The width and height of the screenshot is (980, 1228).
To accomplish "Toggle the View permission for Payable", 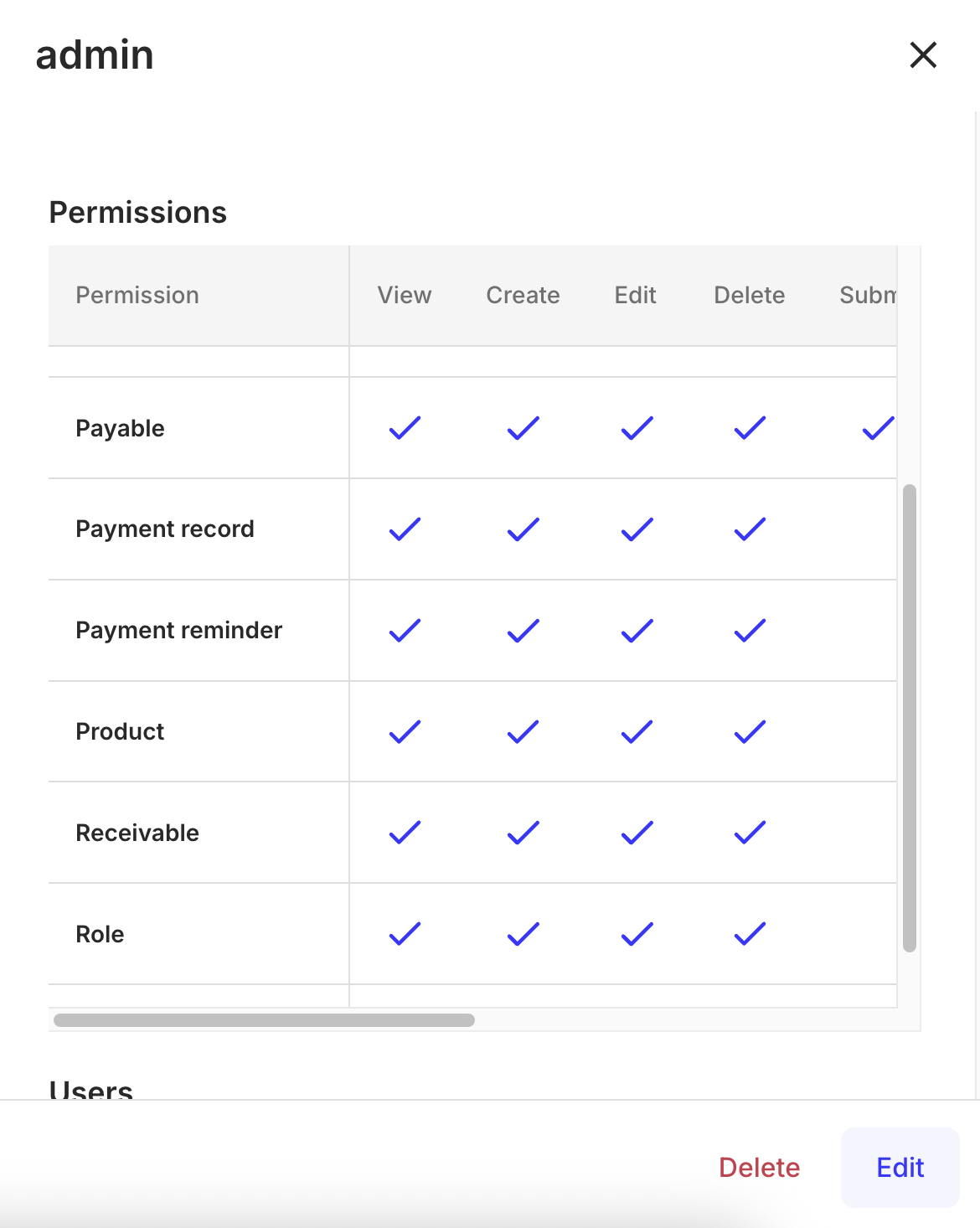I will pyautogui.click(x=404, y=428).
